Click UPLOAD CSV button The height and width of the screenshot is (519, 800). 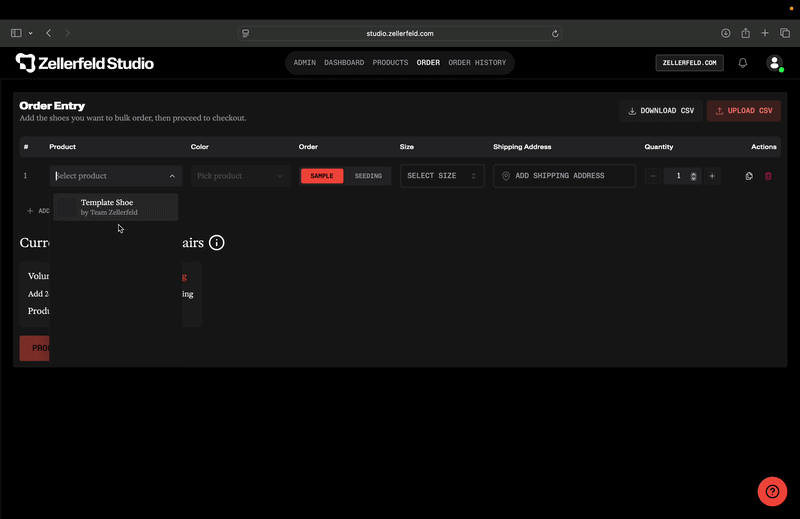click(x=743, y=111)
